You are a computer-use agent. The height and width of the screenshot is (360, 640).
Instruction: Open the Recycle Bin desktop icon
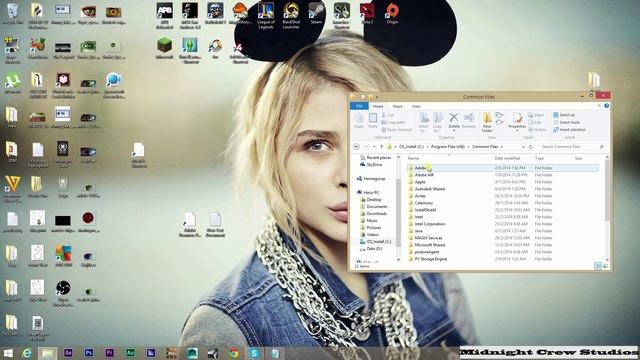pyautogui.click(x=13, y=13)
